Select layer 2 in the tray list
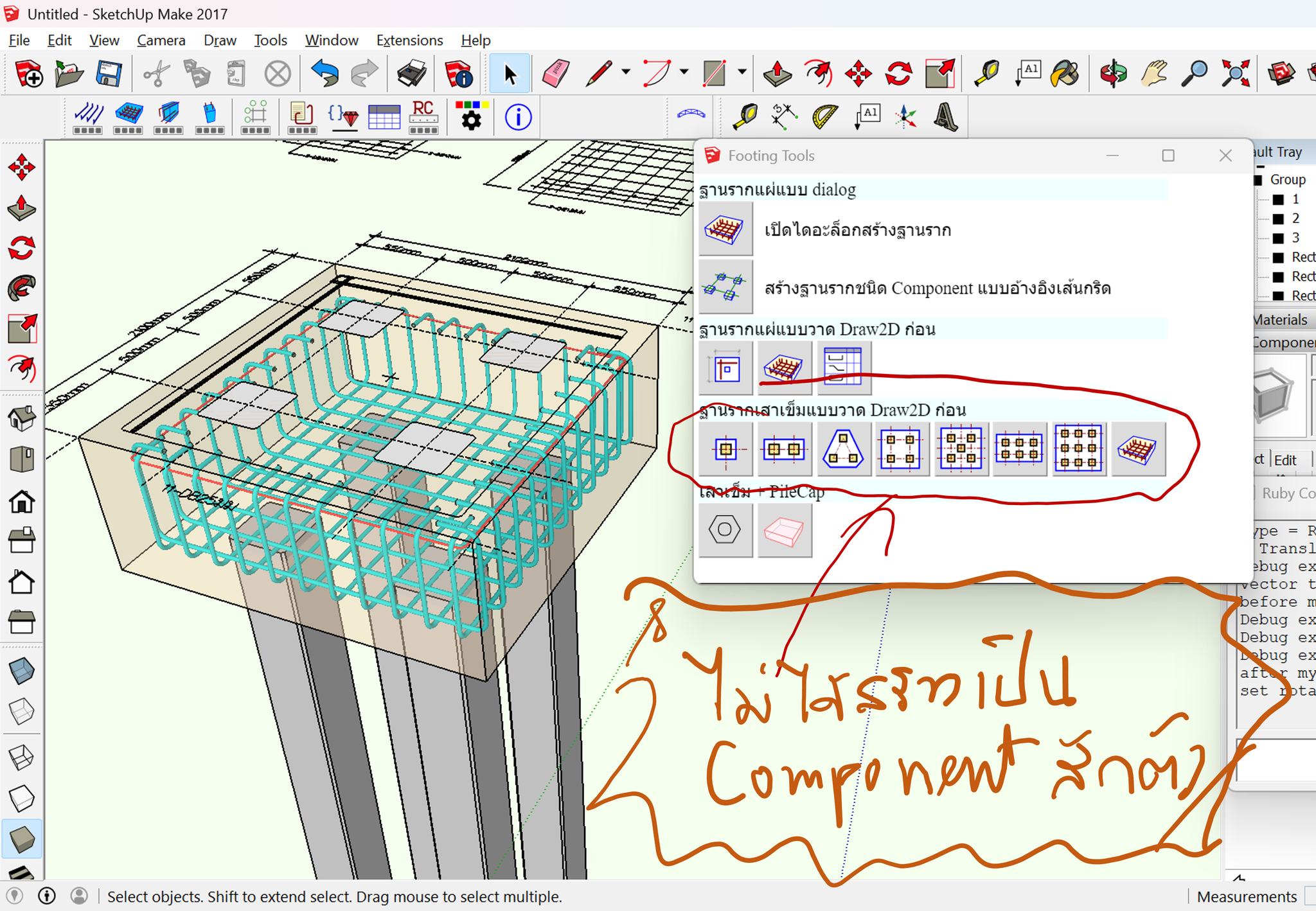 (1295, 218)
